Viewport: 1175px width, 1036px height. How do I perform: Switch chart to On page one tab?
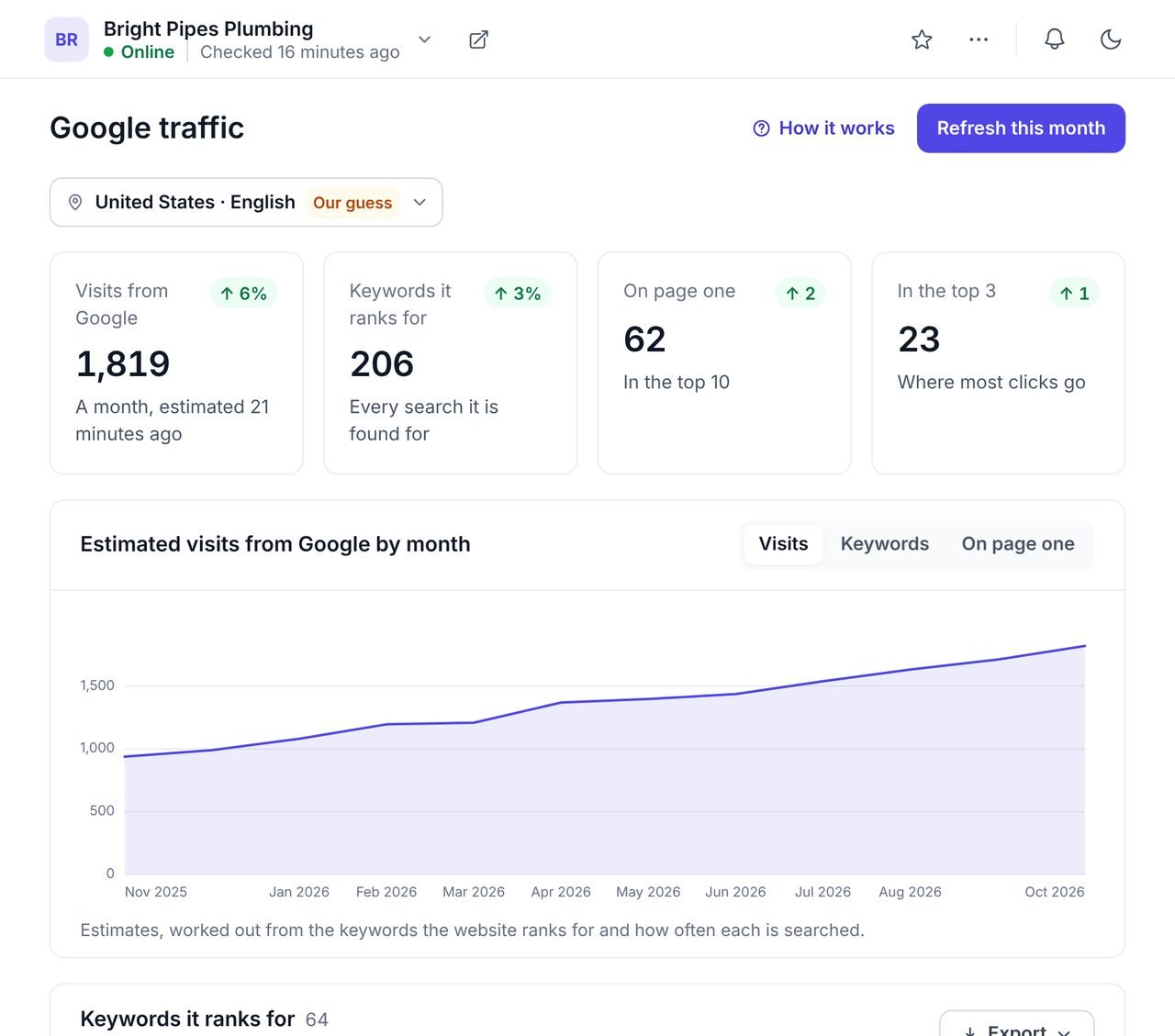pyautogui.click(x=1018, y=544)
